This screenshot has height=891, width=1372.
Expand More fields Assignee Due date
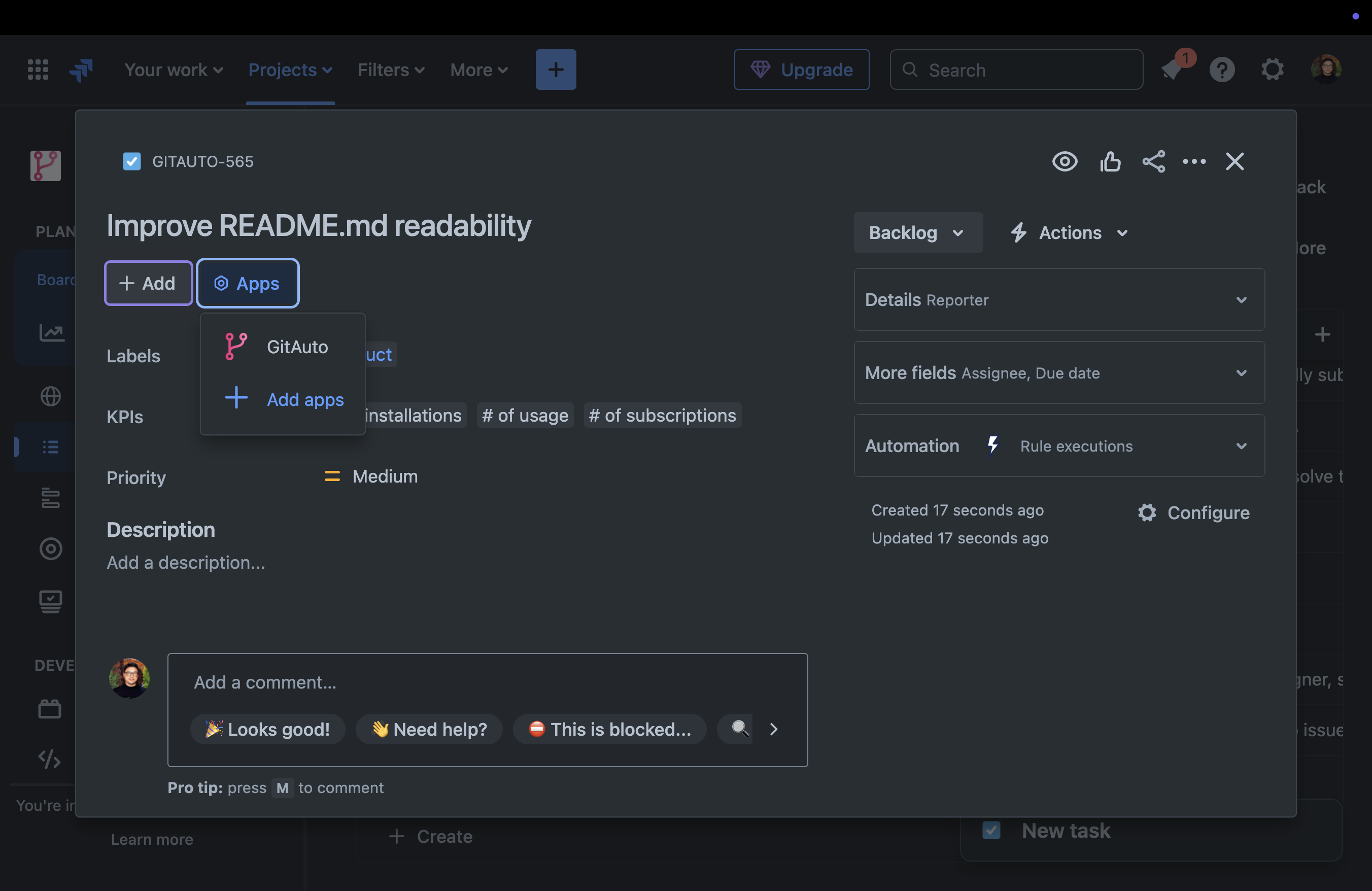coord(1058,372)
